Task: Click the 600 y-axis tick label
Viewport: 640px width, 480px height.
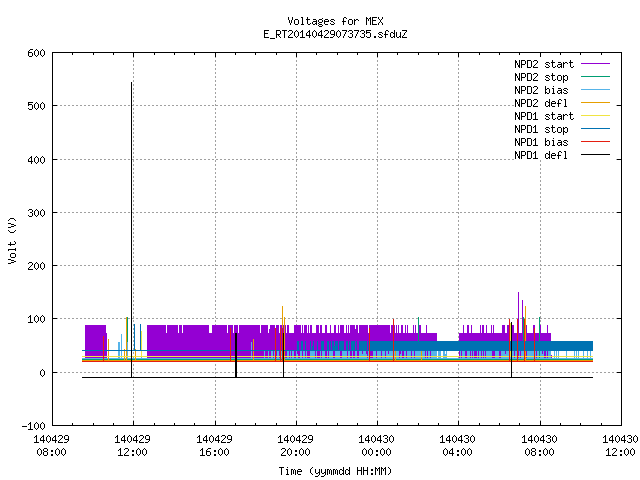Action: click(36, 53)
